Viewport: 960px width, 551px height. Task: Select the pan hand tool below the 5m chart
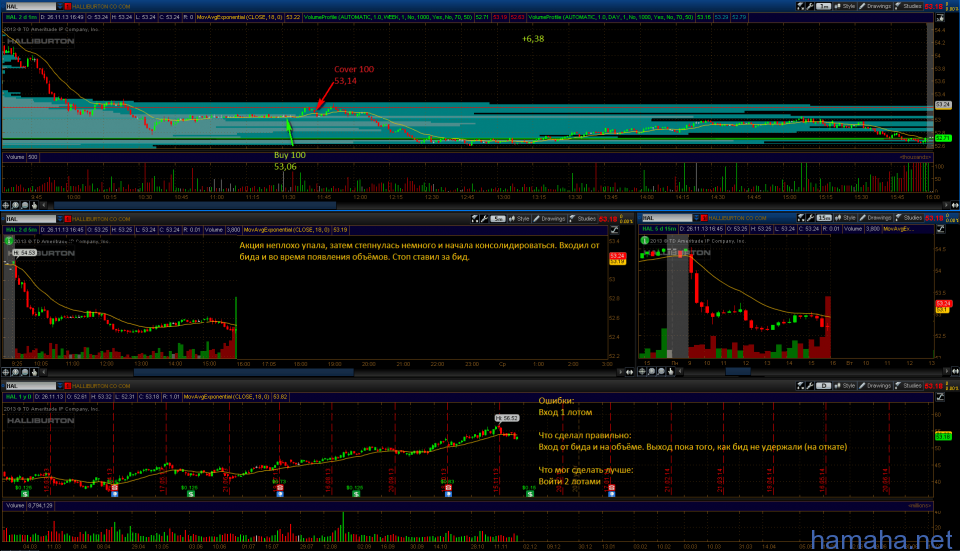[x=34, y=372]
